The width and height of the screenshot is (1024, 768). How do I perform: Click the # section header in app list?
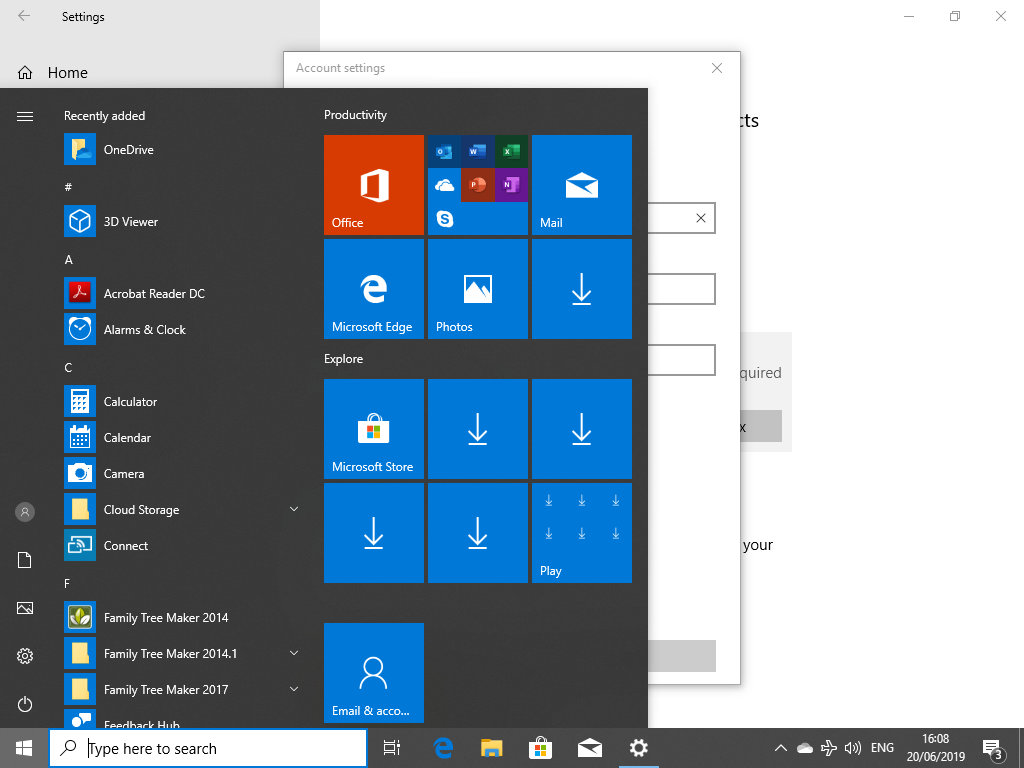pyautogui.click(x=68, y=187)
